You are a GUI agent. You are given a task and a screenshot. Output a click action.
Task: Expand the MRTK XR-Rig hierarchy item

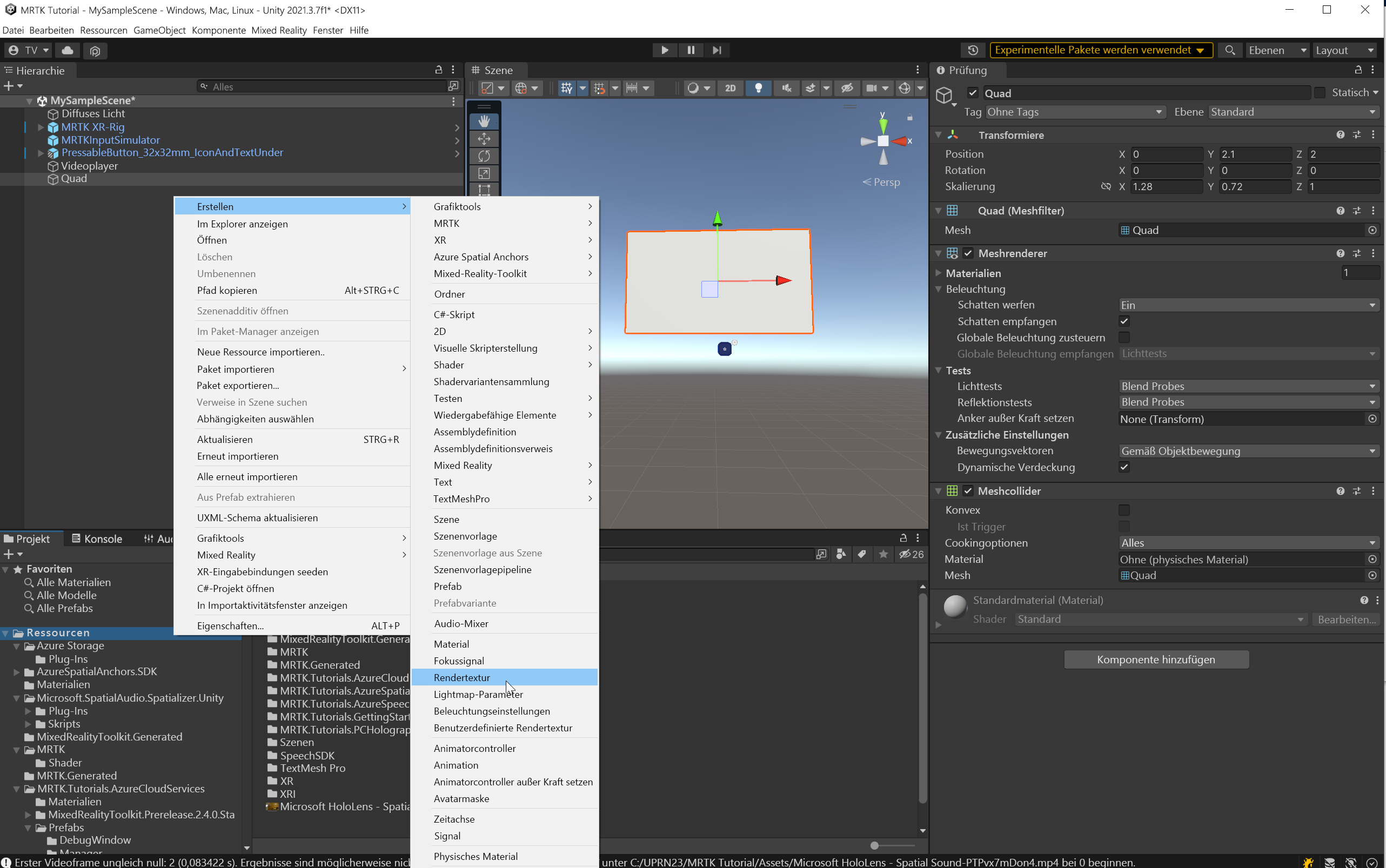click(x=39, y=127)
